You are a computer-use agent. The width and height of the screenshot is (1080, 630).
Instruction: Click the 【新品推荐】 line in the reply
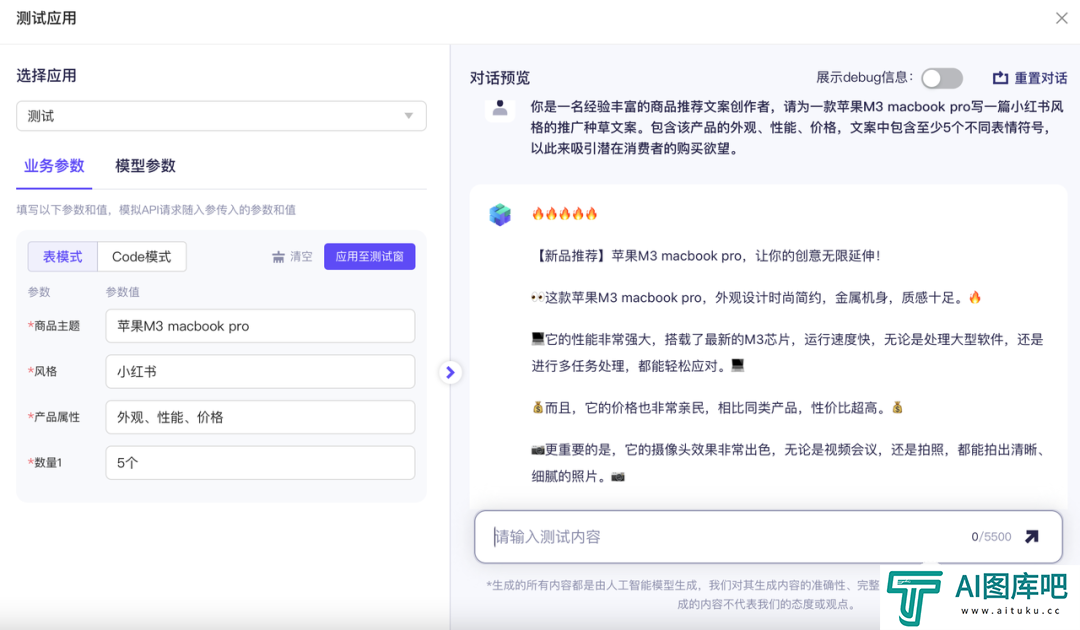point(706,255)
